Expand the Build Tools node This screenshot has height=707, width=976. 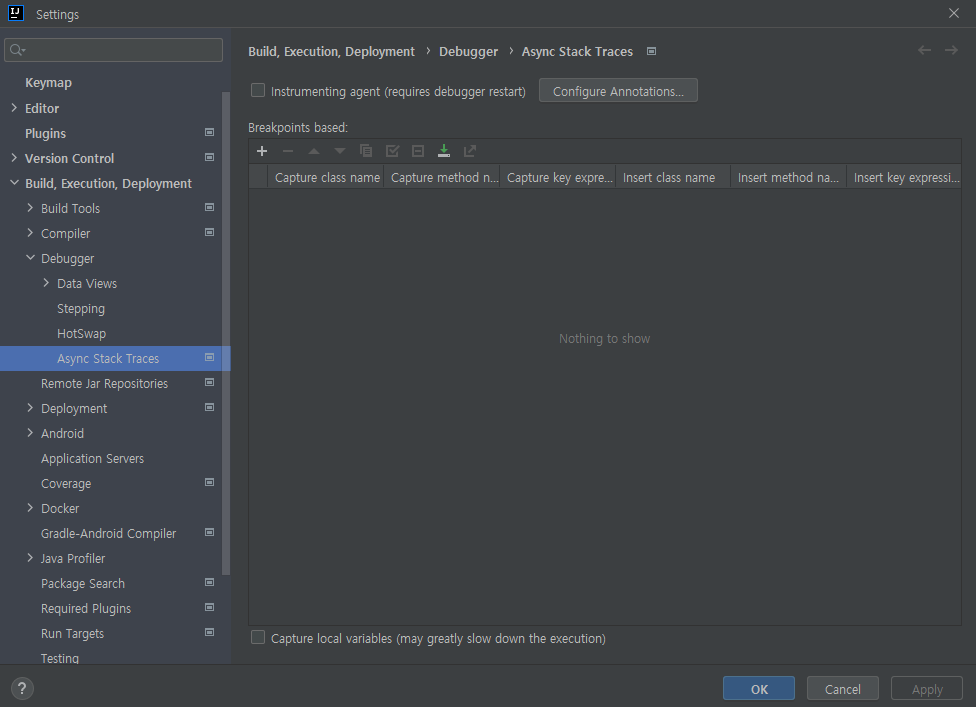(x=30, y=208)
